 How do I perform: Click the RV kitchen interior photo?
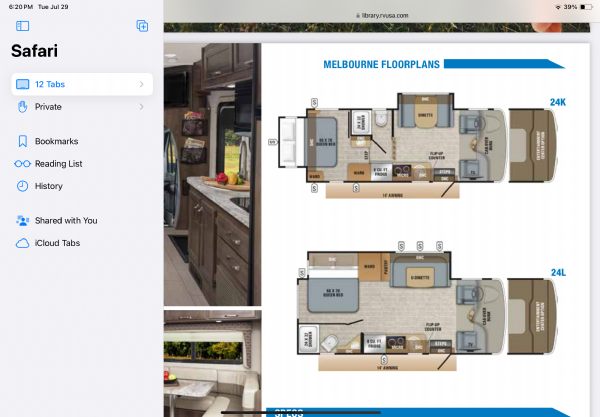tap(212, 174)
